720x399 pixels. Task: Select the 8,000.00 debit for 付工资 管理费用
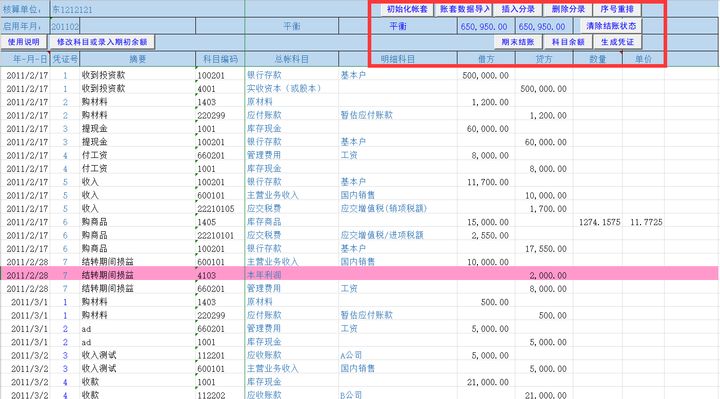[x=490, y=156]
